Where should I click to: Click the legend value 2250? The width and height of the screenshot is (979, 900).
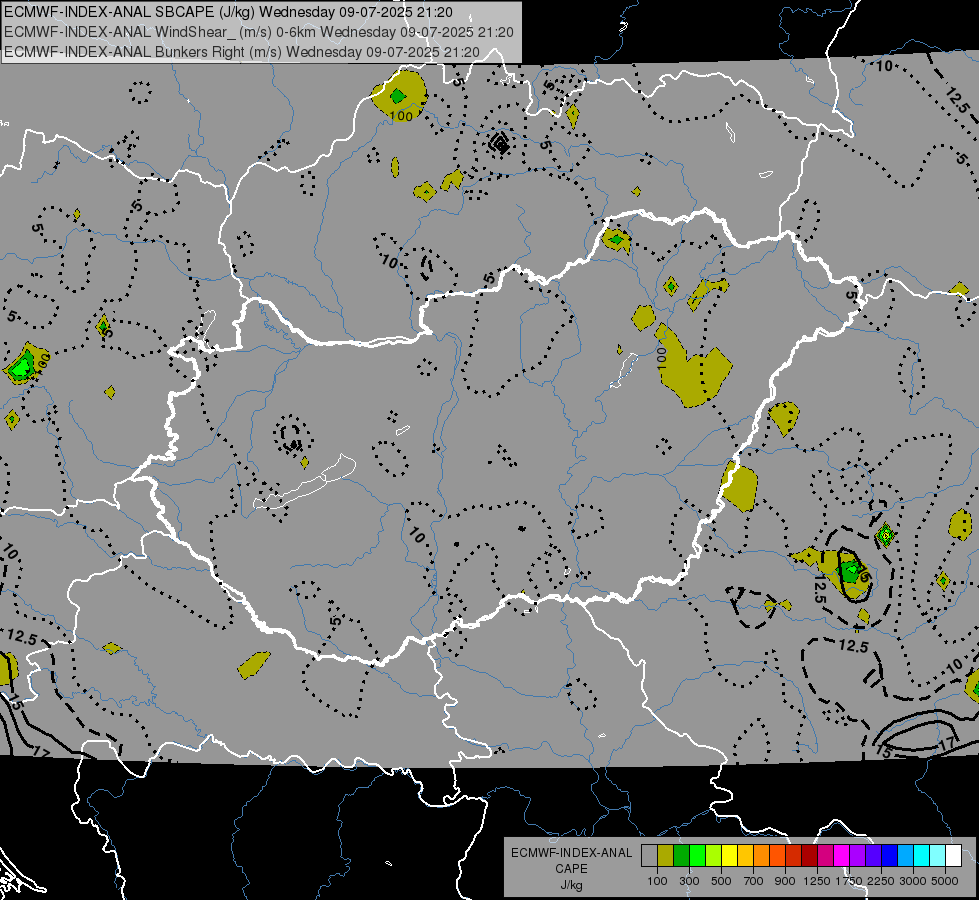881,881
